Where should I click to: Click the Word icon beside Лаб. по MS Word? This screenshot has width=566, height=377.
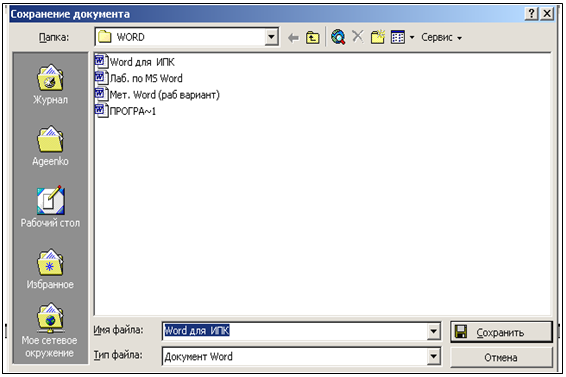pos(101,77)
